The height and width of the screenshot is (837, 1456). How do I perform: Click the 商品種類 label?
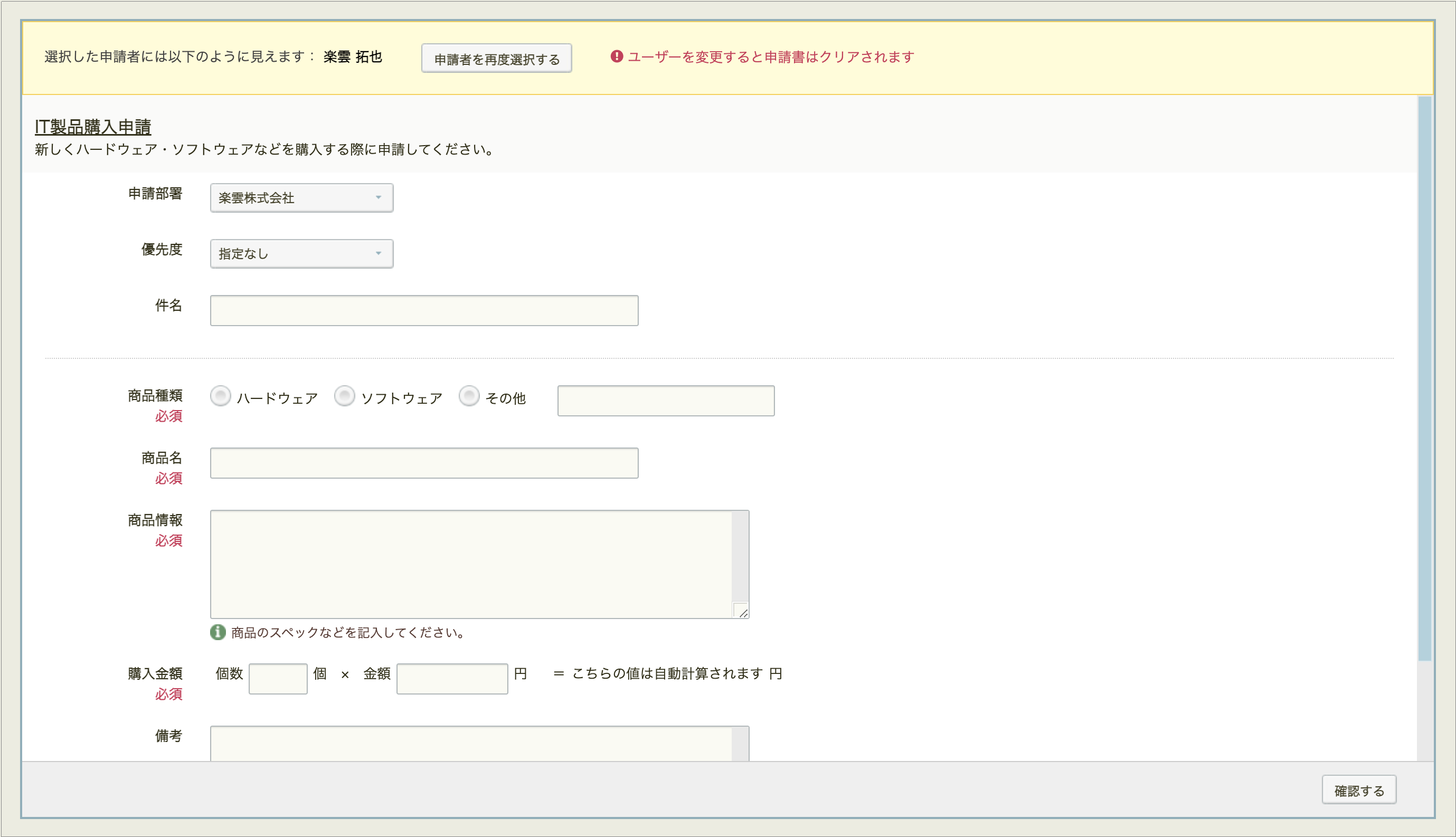pos(155,395)
